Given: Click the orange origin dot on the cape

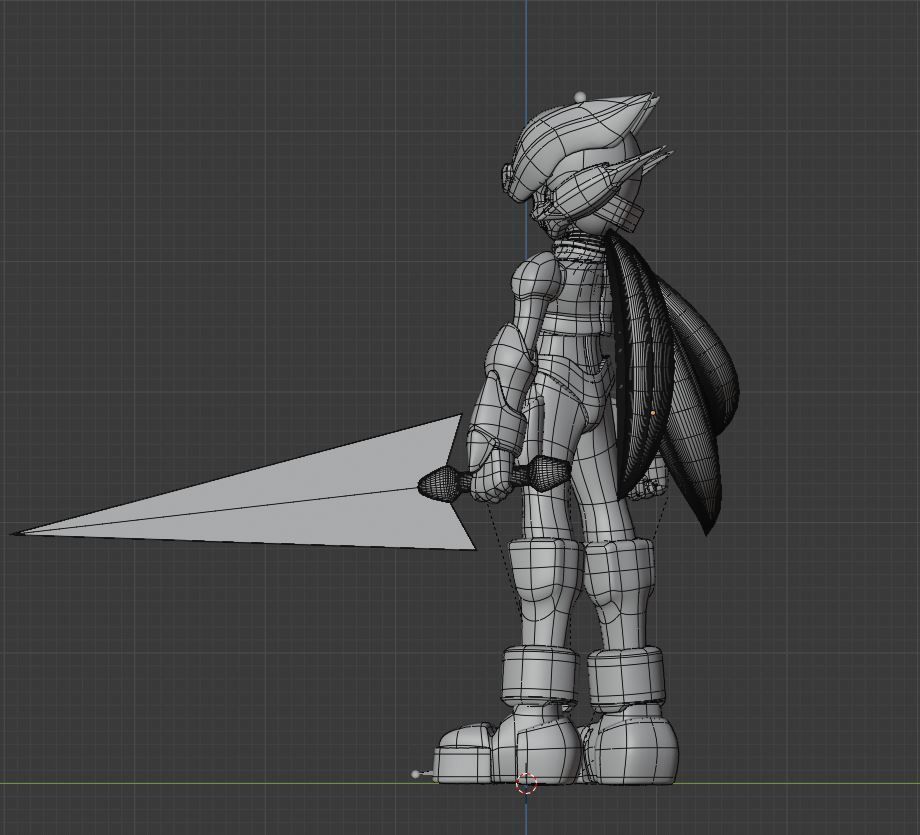Looking at the screenshot, I should pyautogui.click(x=653, y=413).
